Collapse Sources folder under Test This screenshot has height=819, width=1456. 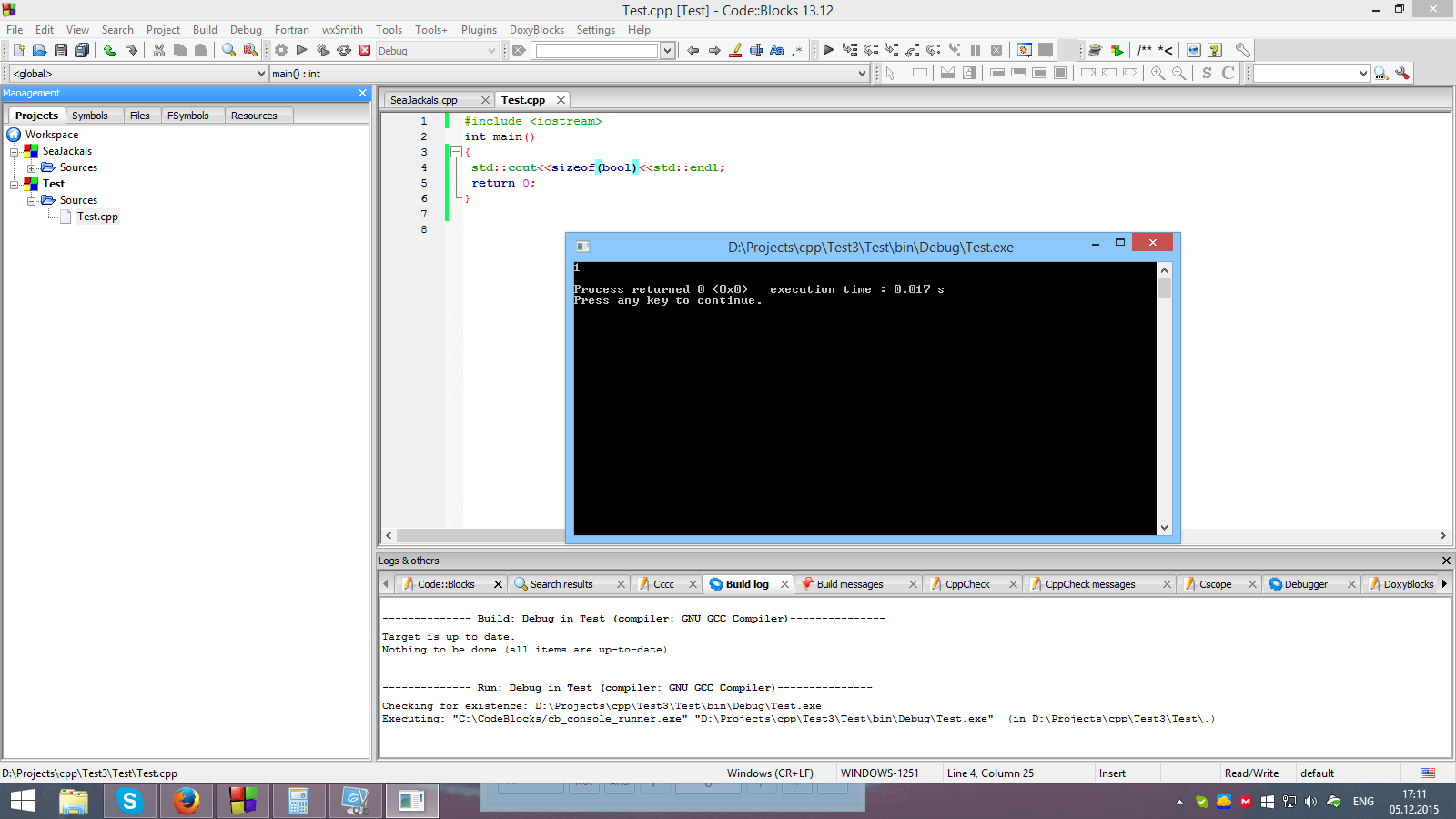pos(32,200)
